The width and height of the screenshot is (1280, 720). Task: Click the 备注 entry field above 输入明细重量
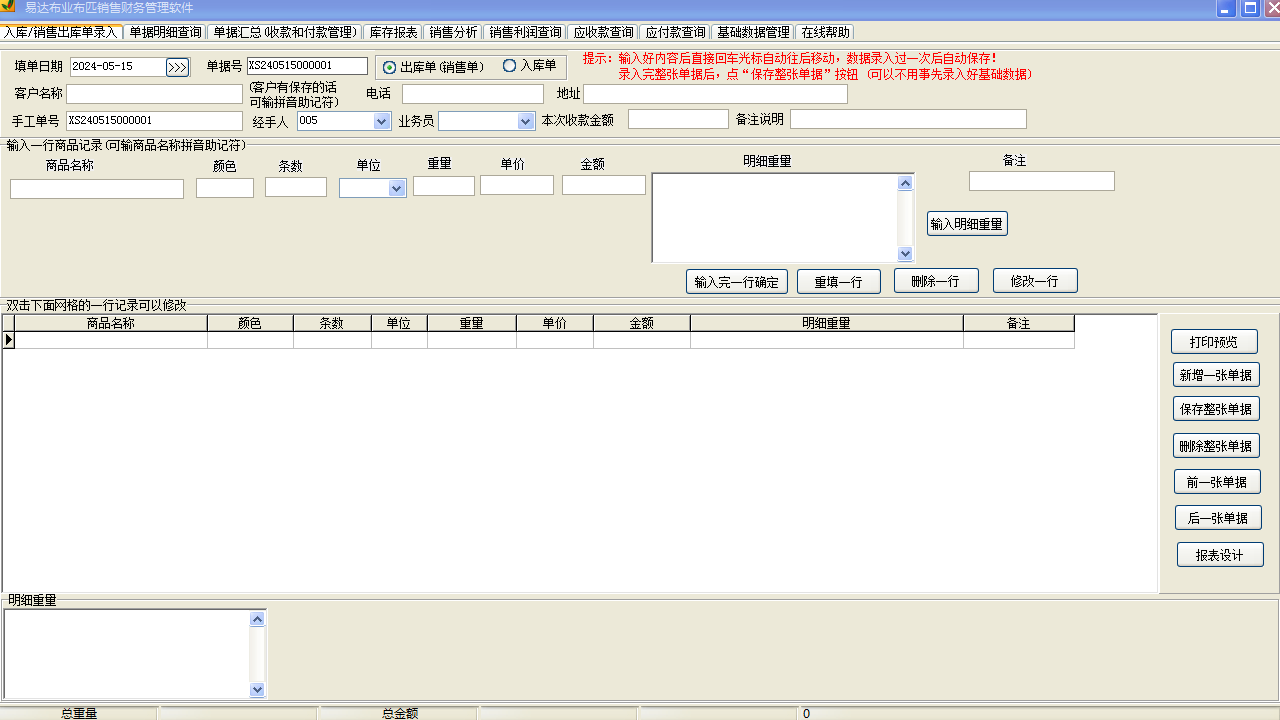[x=1042, y=181]
